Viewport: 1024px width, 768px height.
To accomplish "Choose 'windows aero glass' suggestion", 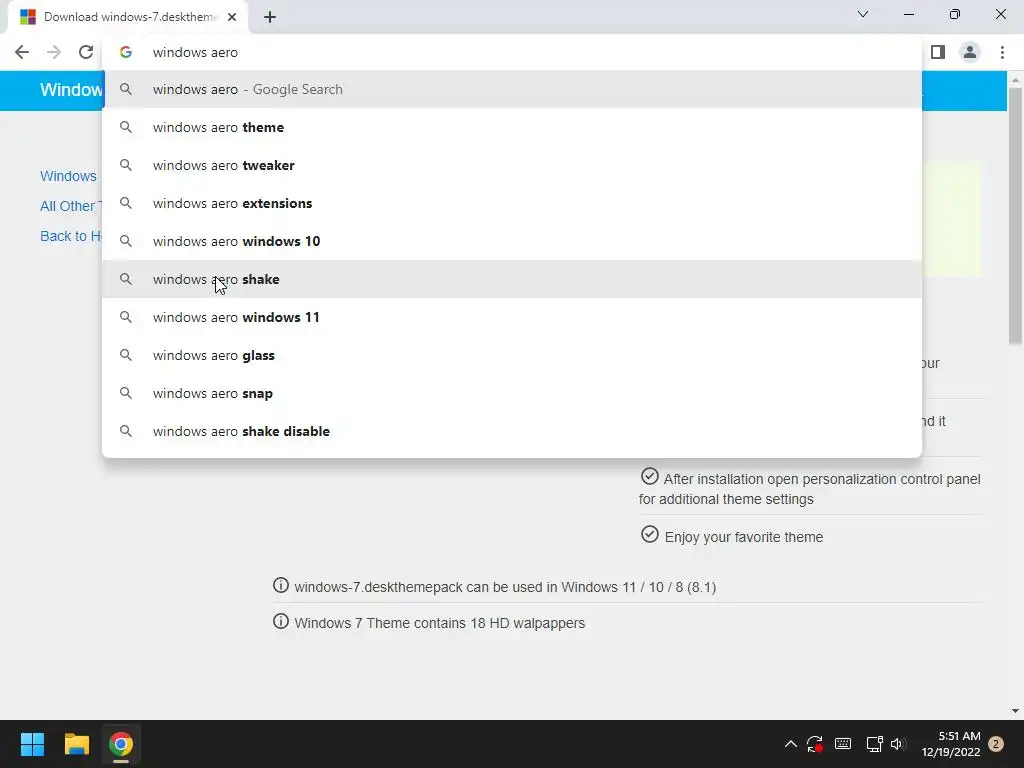I will point(512,355).
